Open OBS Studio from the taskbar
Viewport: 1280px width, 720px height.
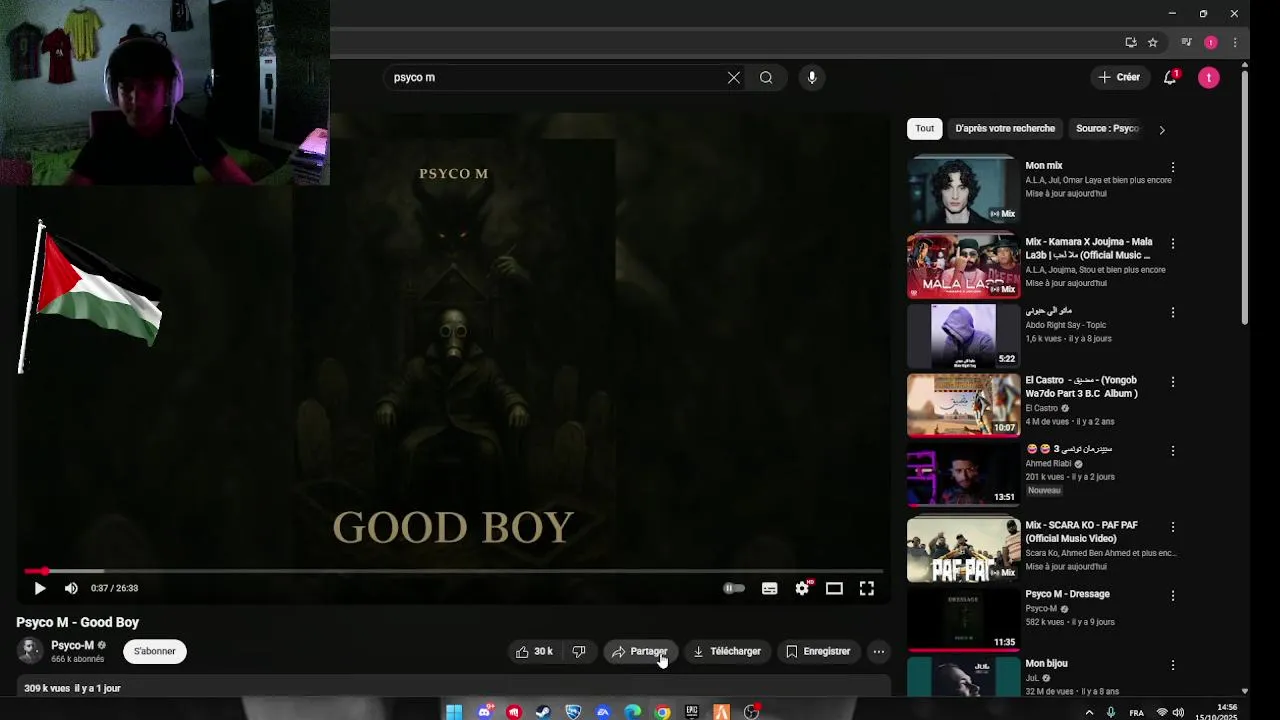click(x=751, y=712)
